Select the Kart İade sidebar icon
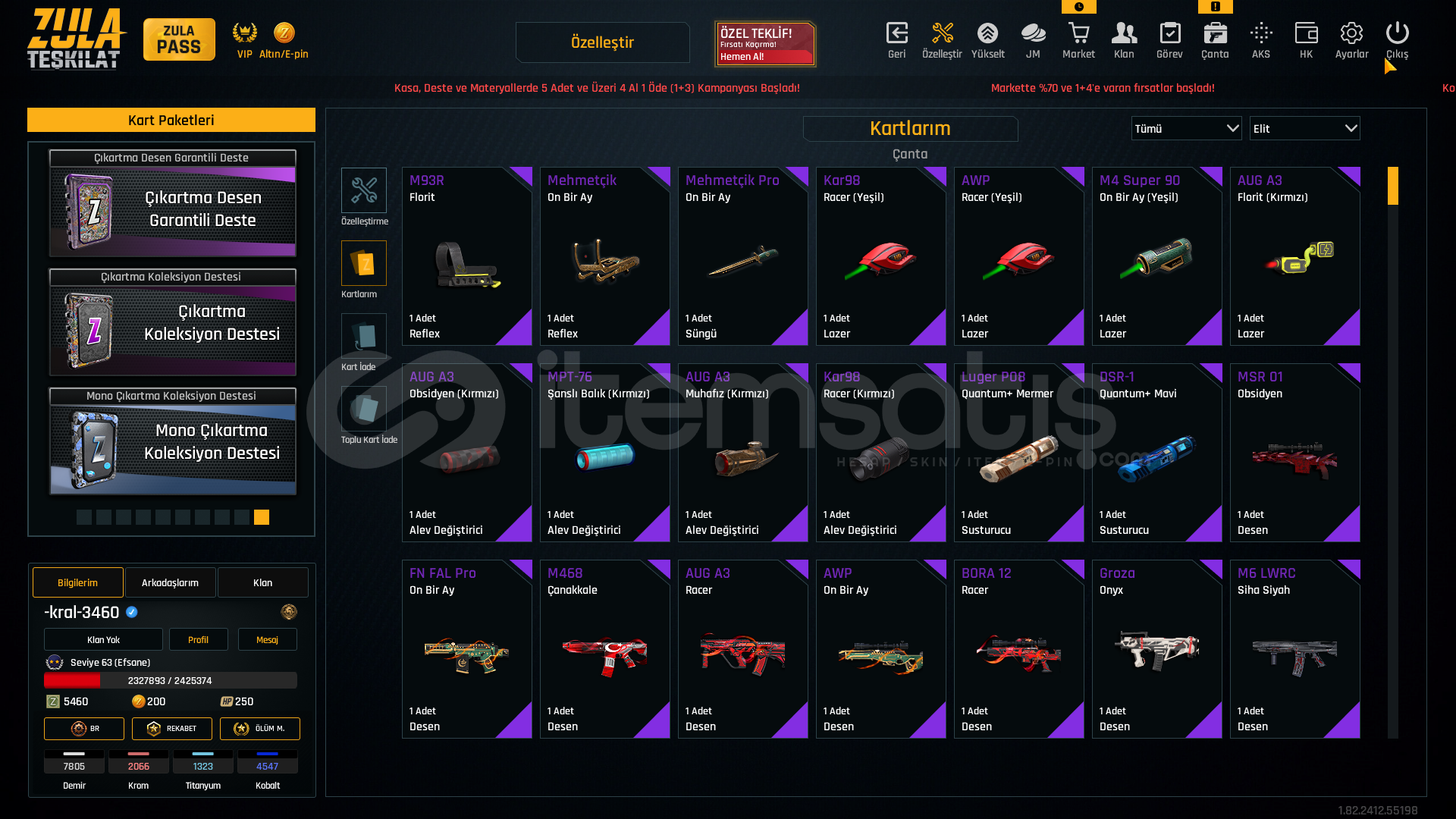Screen dimensions: 1456x819 pos(364,336)
